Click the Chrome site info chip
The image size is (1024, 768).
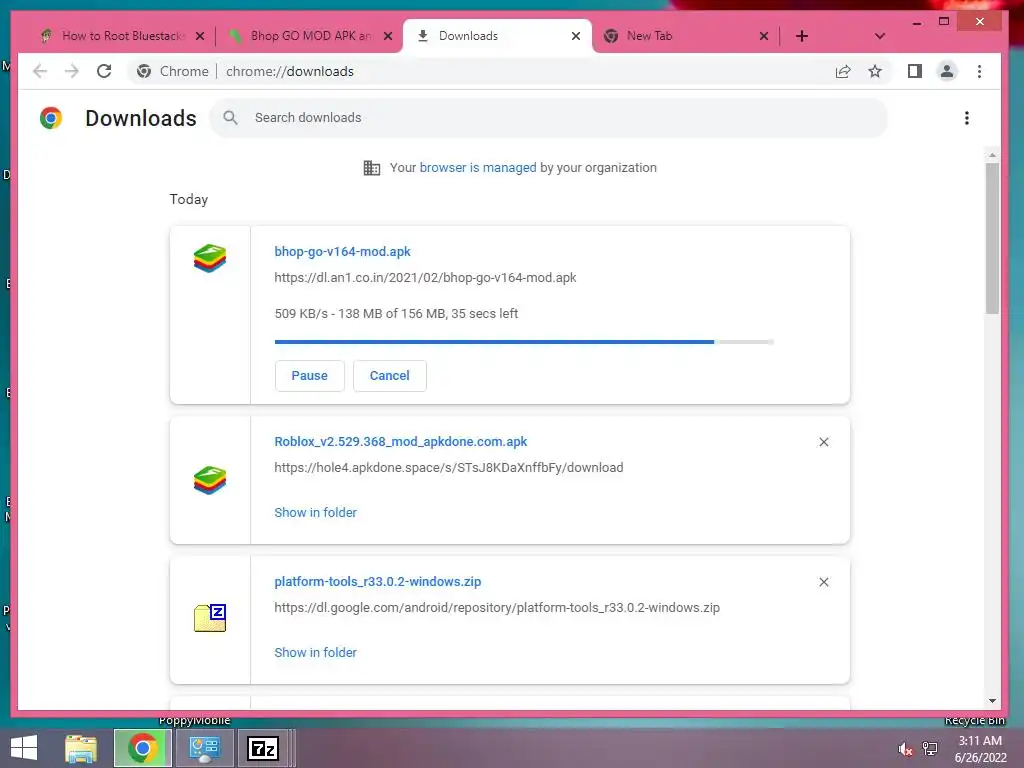173,71
